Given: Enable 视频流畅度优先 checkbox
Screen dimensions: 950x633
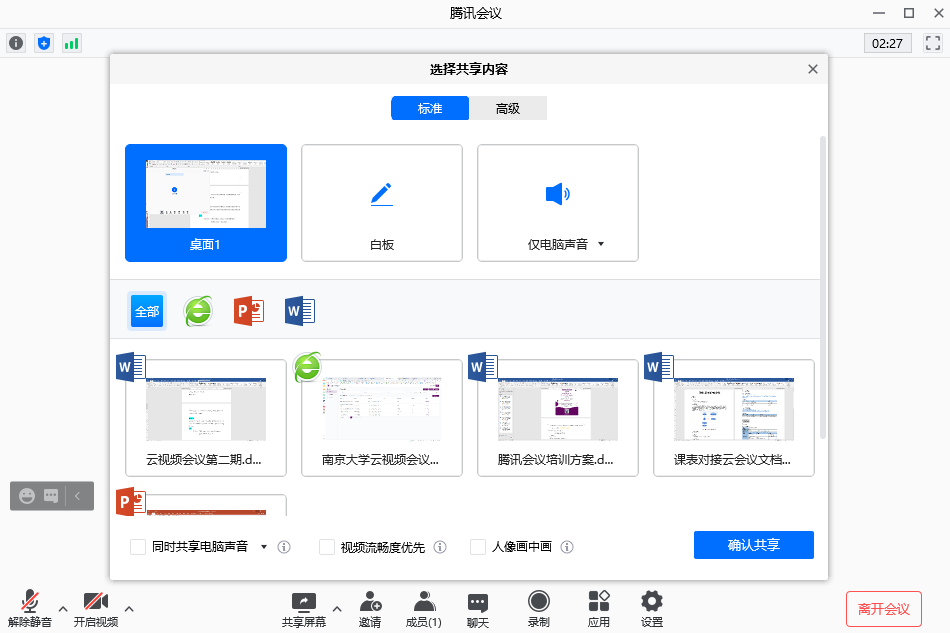Looking at the screenshot, I should click(327, 547).
